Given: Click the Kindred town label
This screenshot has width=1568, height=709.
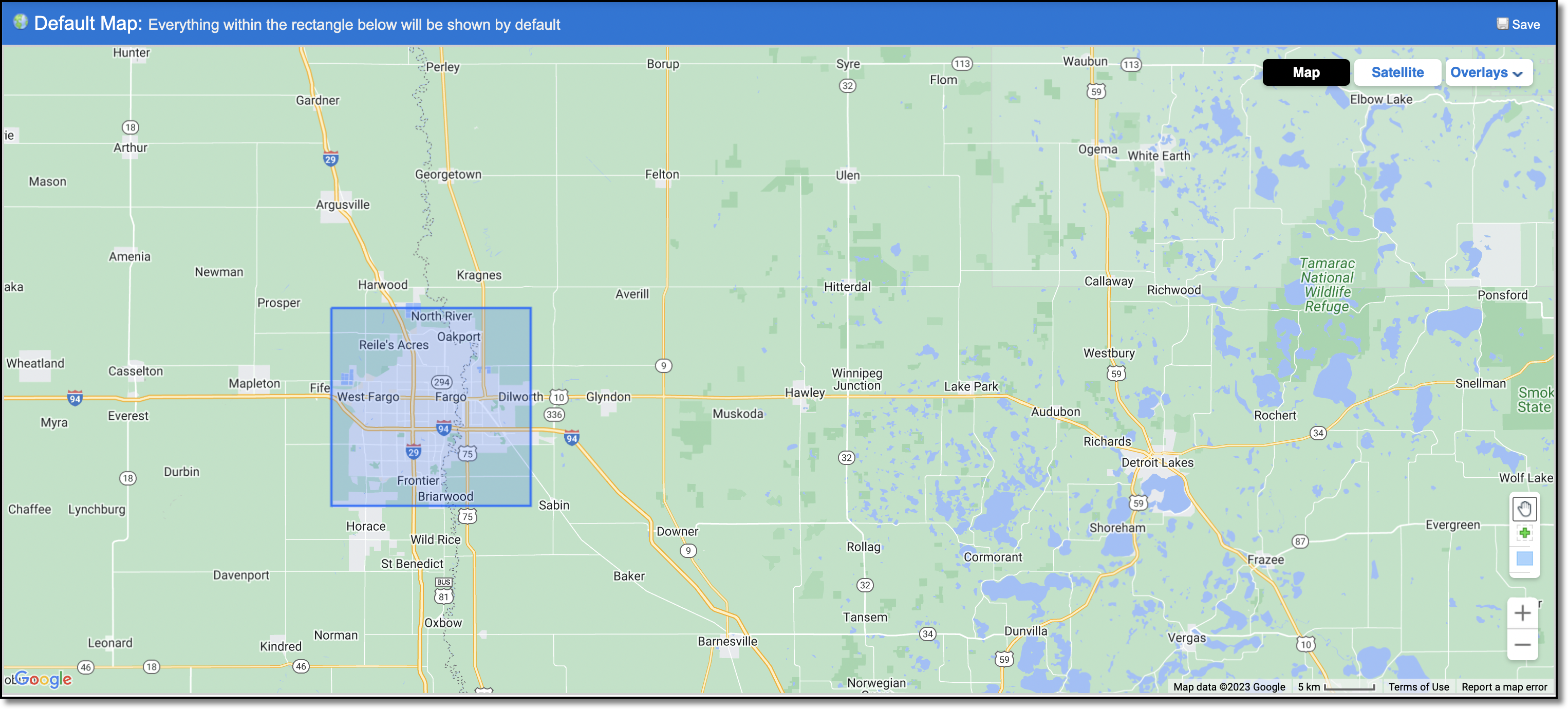Looking at the screenshot, I should [281, 646].
